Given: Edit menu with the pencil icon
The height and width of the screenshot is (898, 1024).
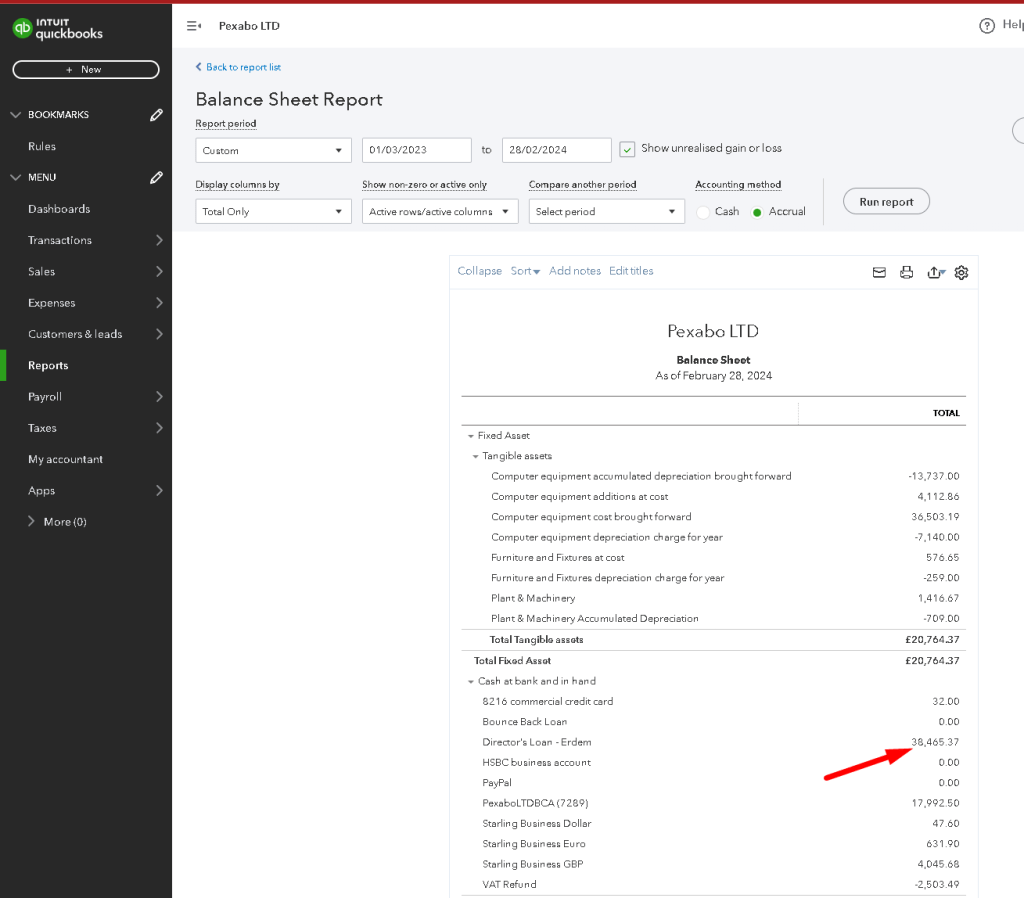Looking at the screenshot, I should pyautogui.click(x=156, y=178).
